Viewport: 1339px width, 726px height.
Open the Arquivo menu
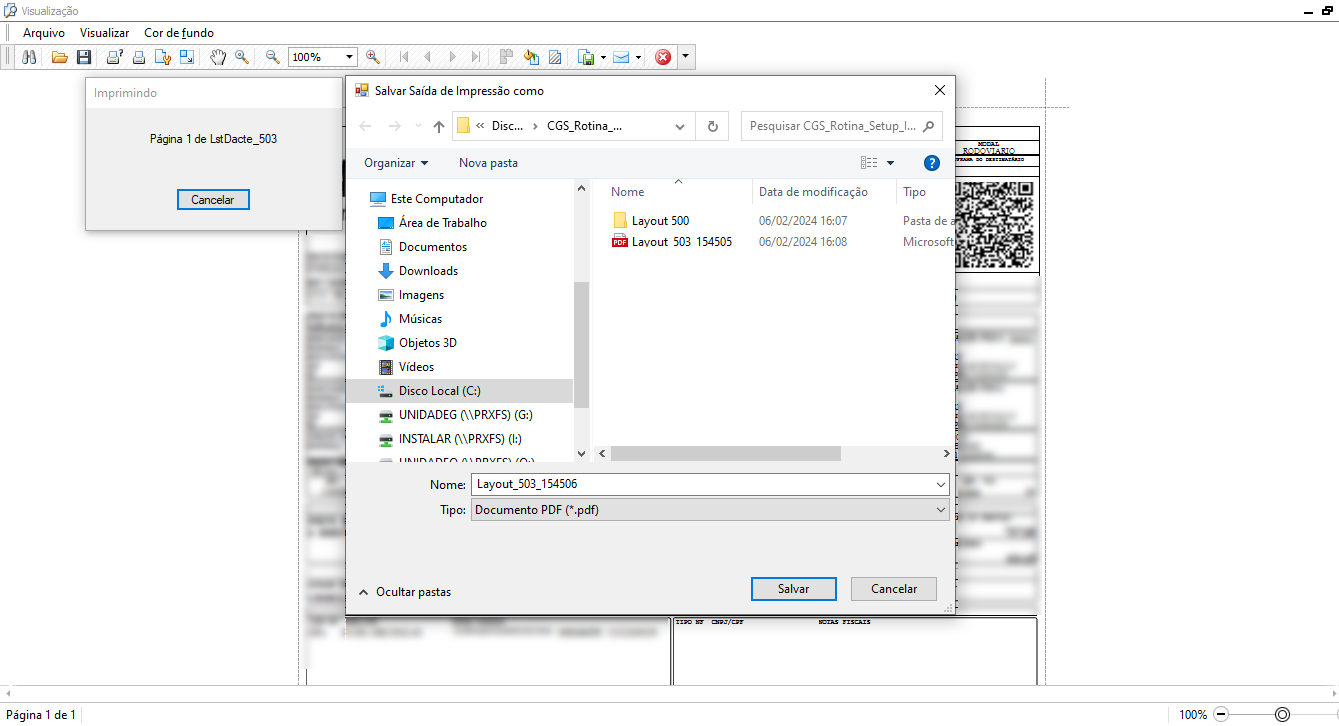coord(44,33)
